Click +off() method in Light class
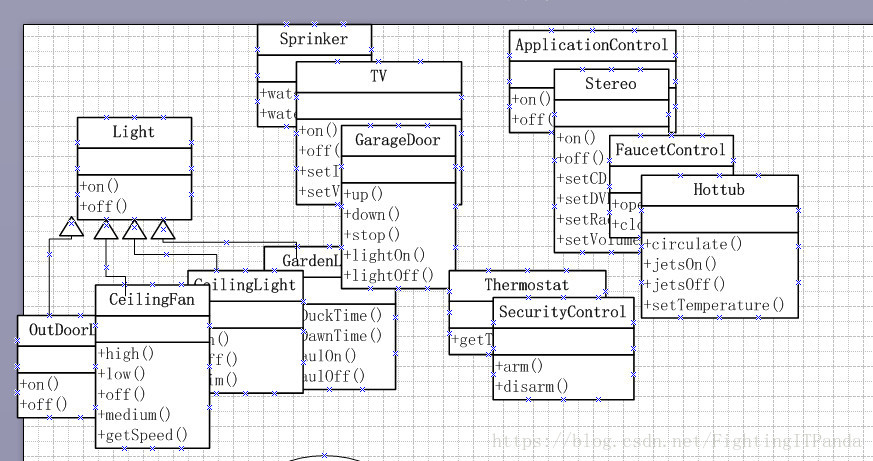 tap(104, 207)
